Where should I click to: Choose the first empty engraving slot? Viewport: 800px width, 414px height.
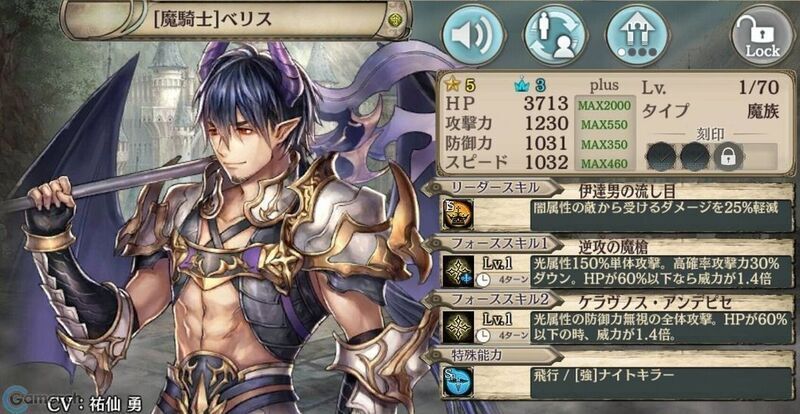point(661,157)
